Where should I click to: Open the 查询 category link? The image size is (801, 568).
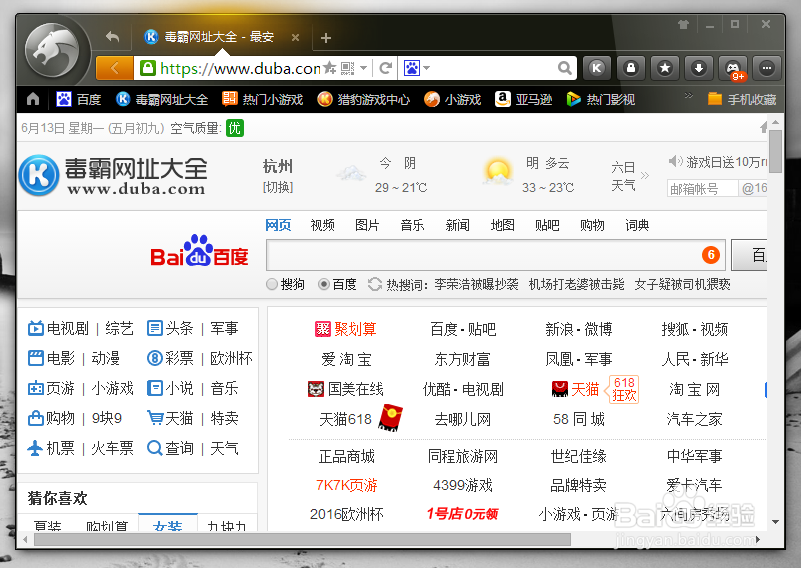click(x=179, y=448)
